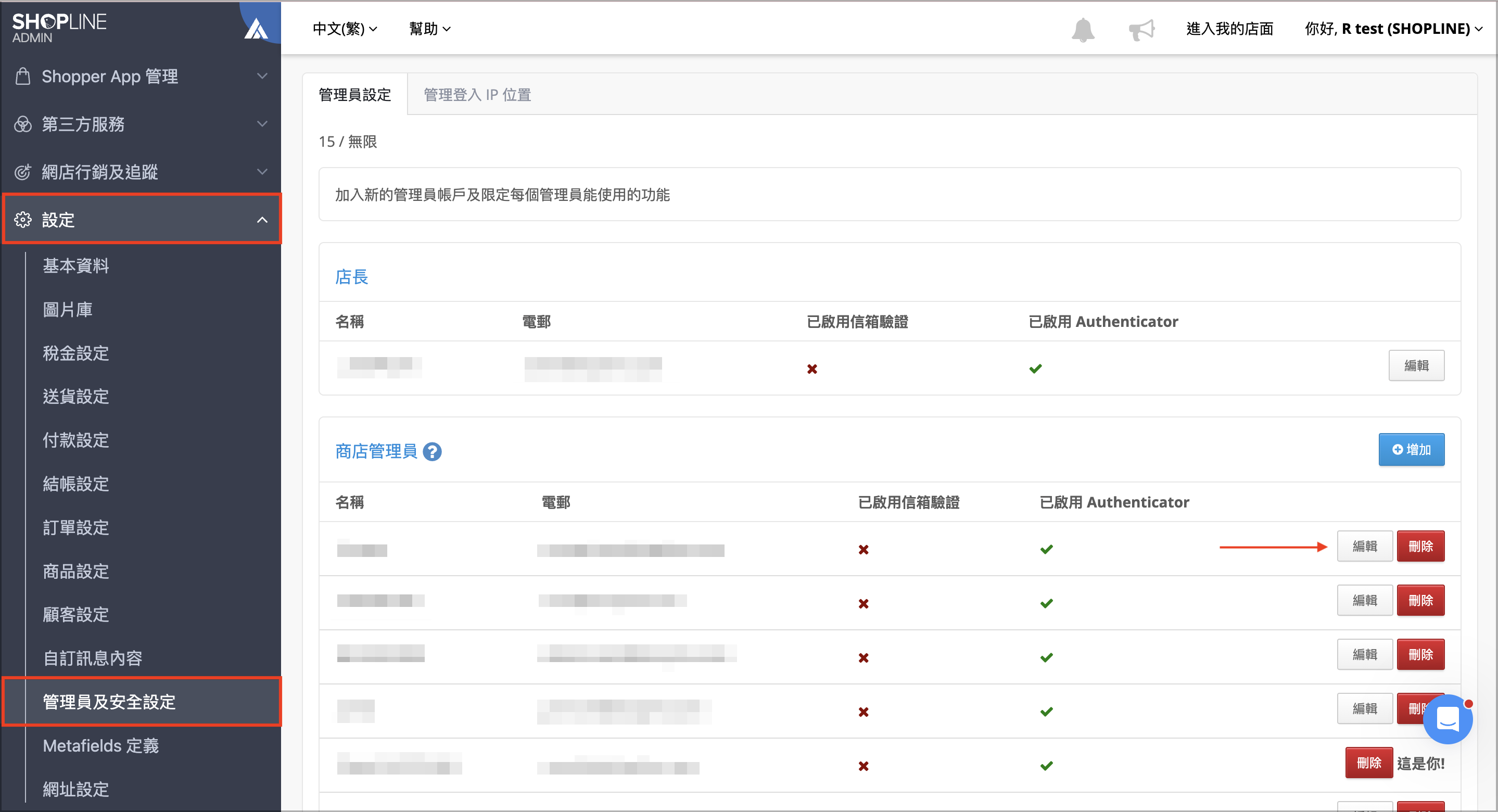This screenshot has height=812, width=1498.
Task: Open the 中文(繁) language dropdown
Action: 345,29
